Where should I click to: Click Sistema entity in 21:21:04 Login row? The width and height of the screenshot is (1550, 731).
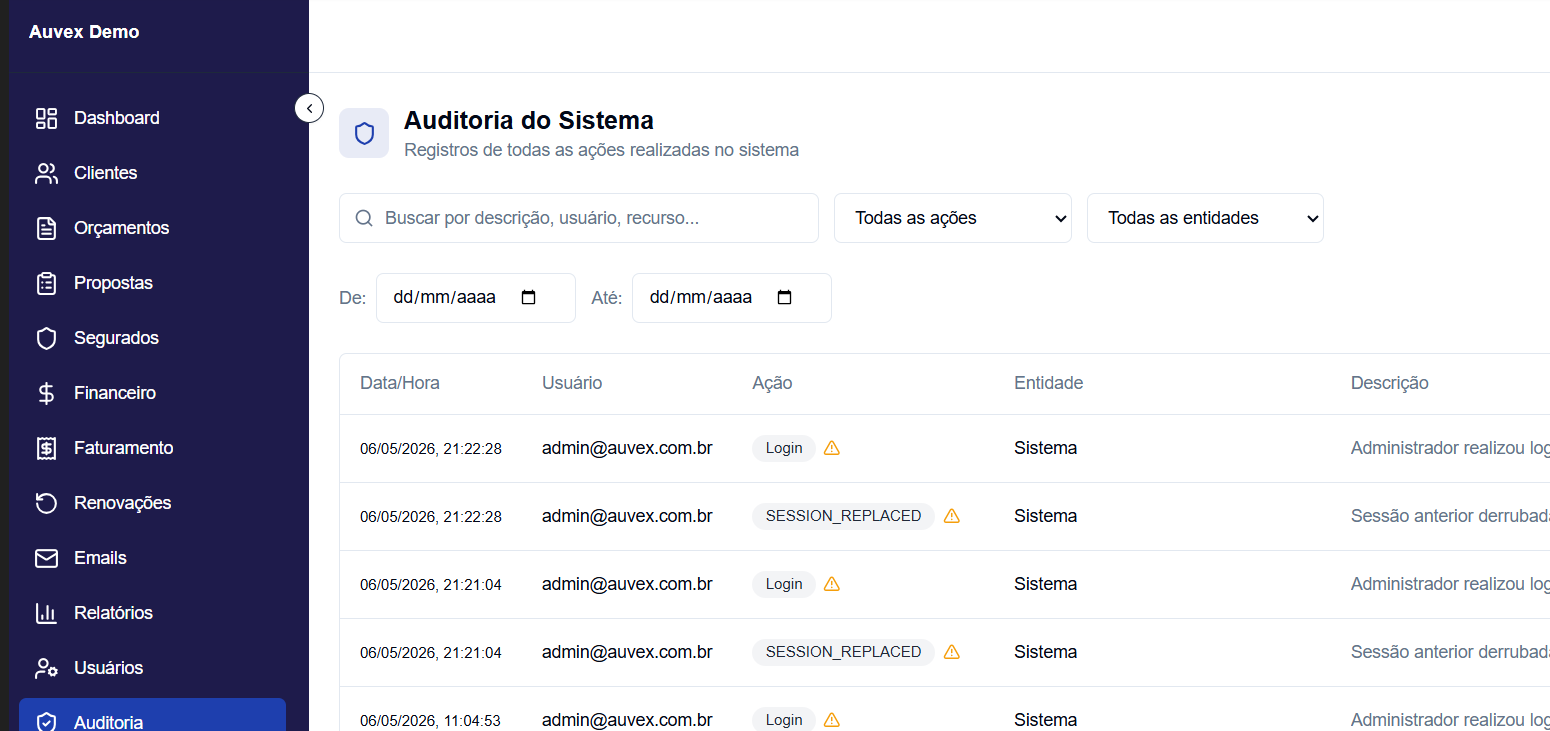1045,584
